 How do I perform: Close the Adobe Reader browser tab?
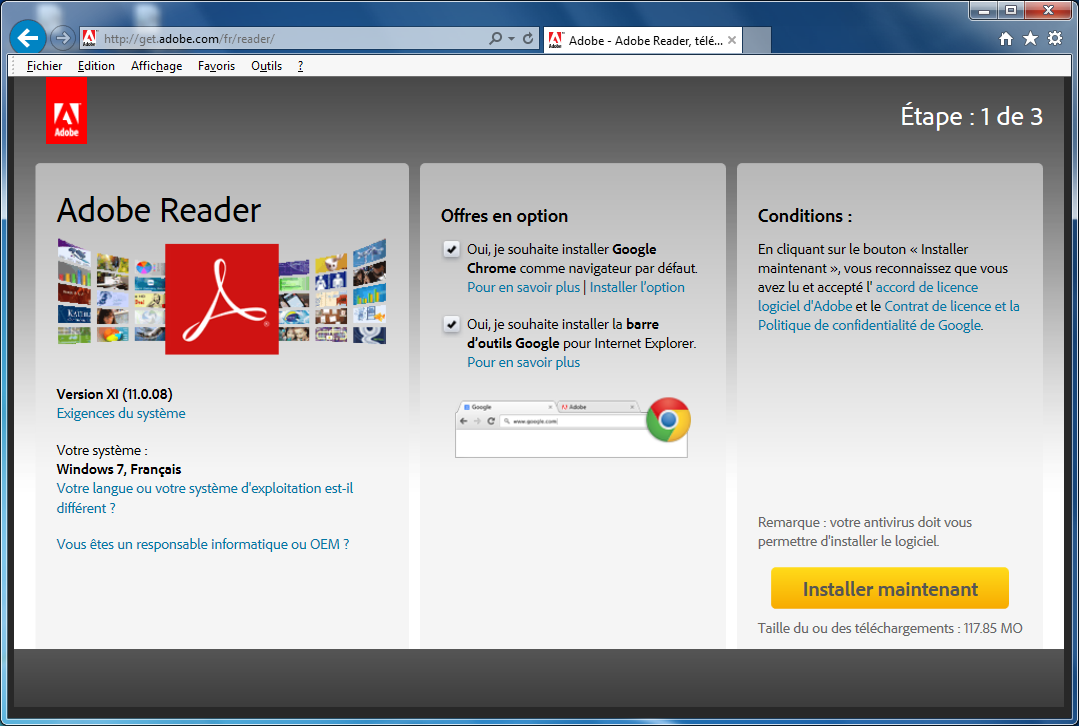(732, 41)
